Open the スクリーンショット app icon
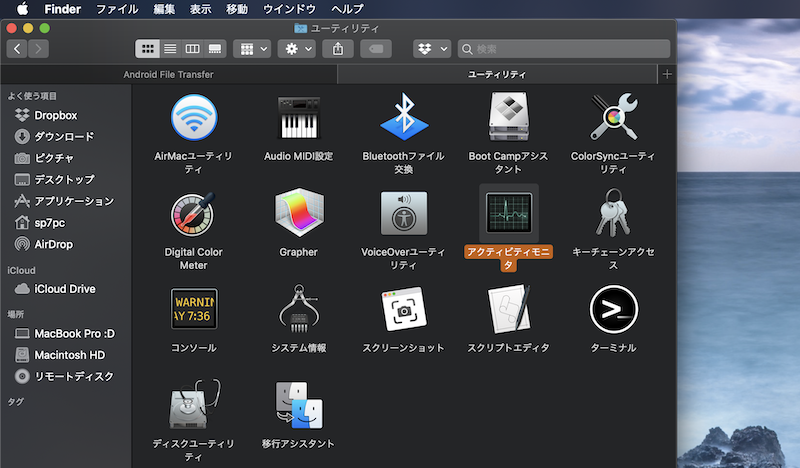The height and width of the screenshot is (468, 800). pos(403,310)
